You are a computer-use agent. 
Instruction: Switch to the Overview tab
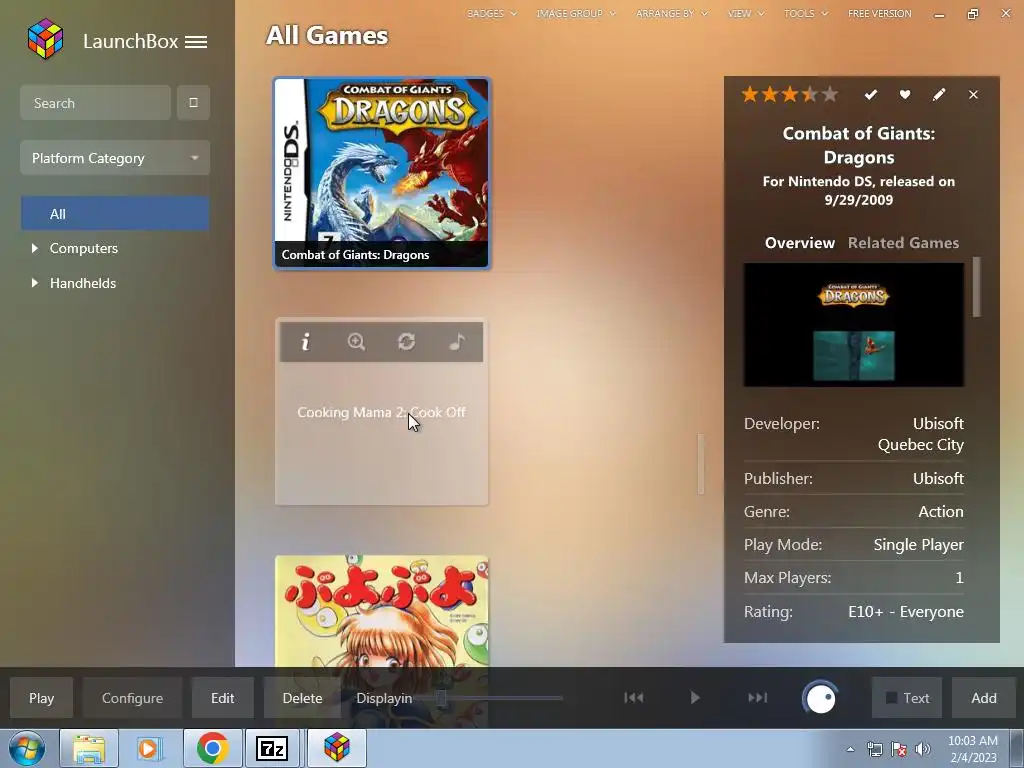799,243
